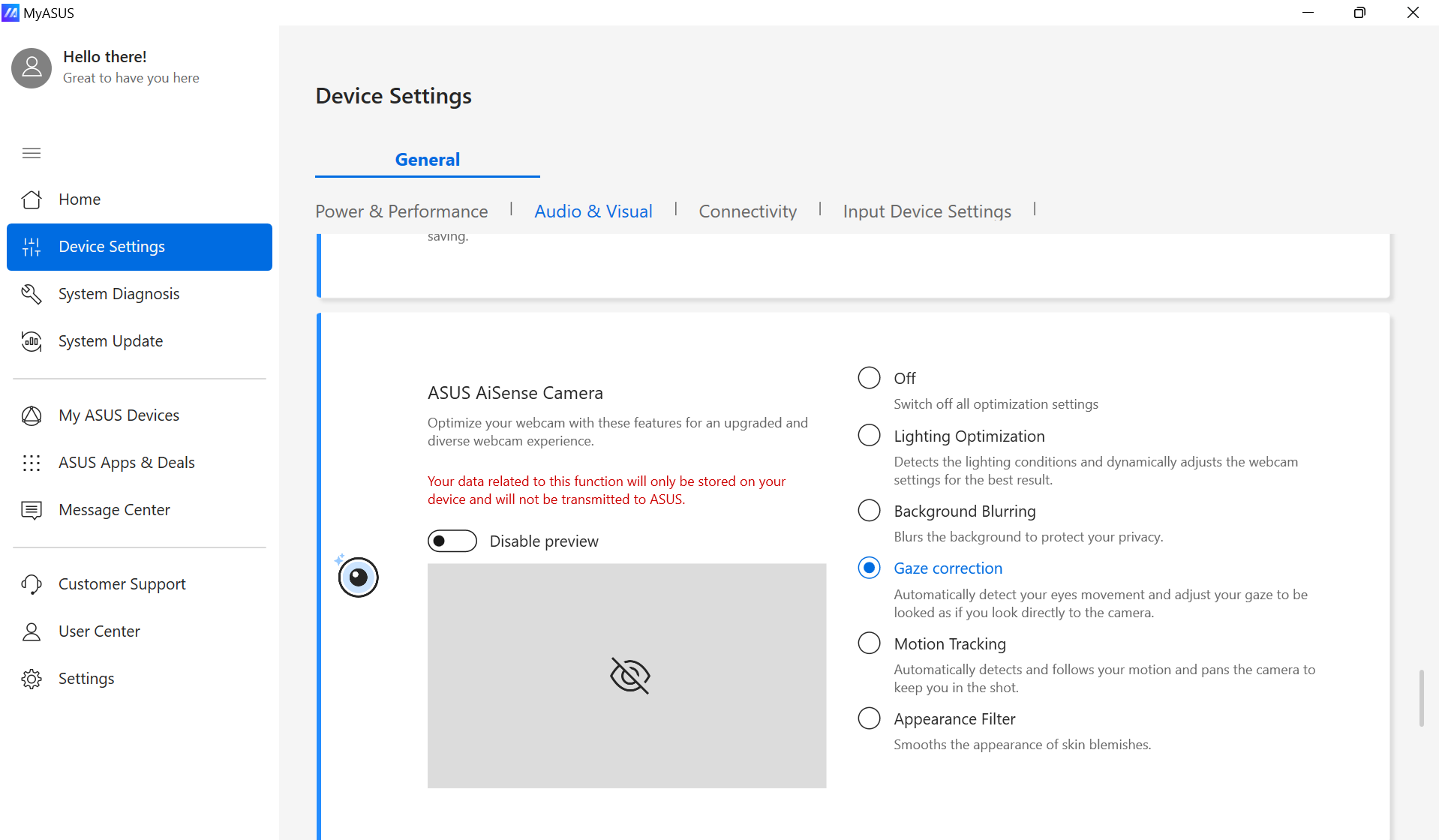Open Input Device Settings tab
This screenshot has height=840, width=1439.
click(x=927, y=211)
